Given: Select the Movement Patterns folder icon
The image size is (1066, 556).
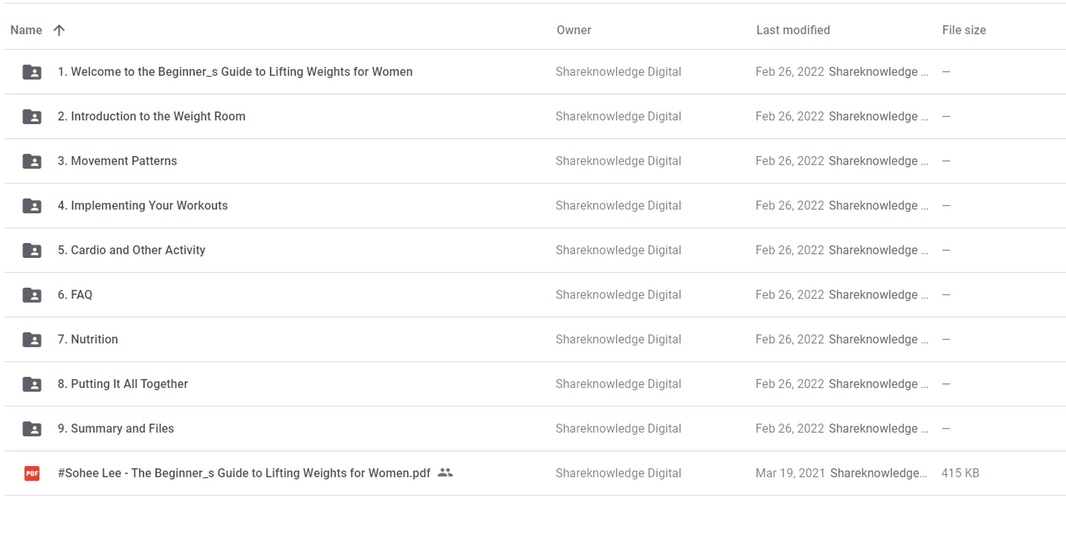Looking at the screenshot, I should coord(32,161).
